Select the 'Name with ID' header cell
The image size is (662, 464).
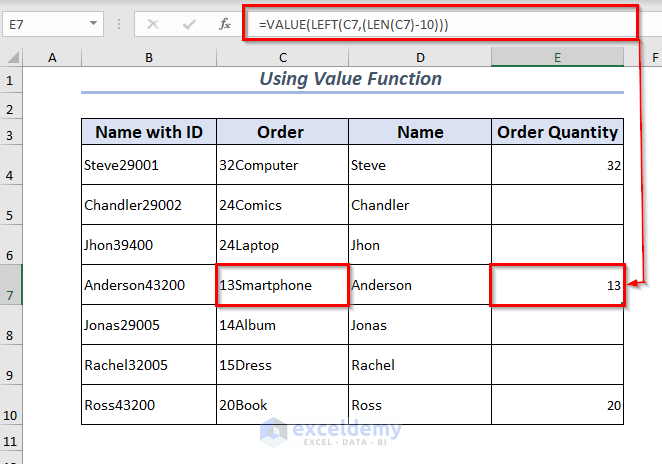click(149, 132)
